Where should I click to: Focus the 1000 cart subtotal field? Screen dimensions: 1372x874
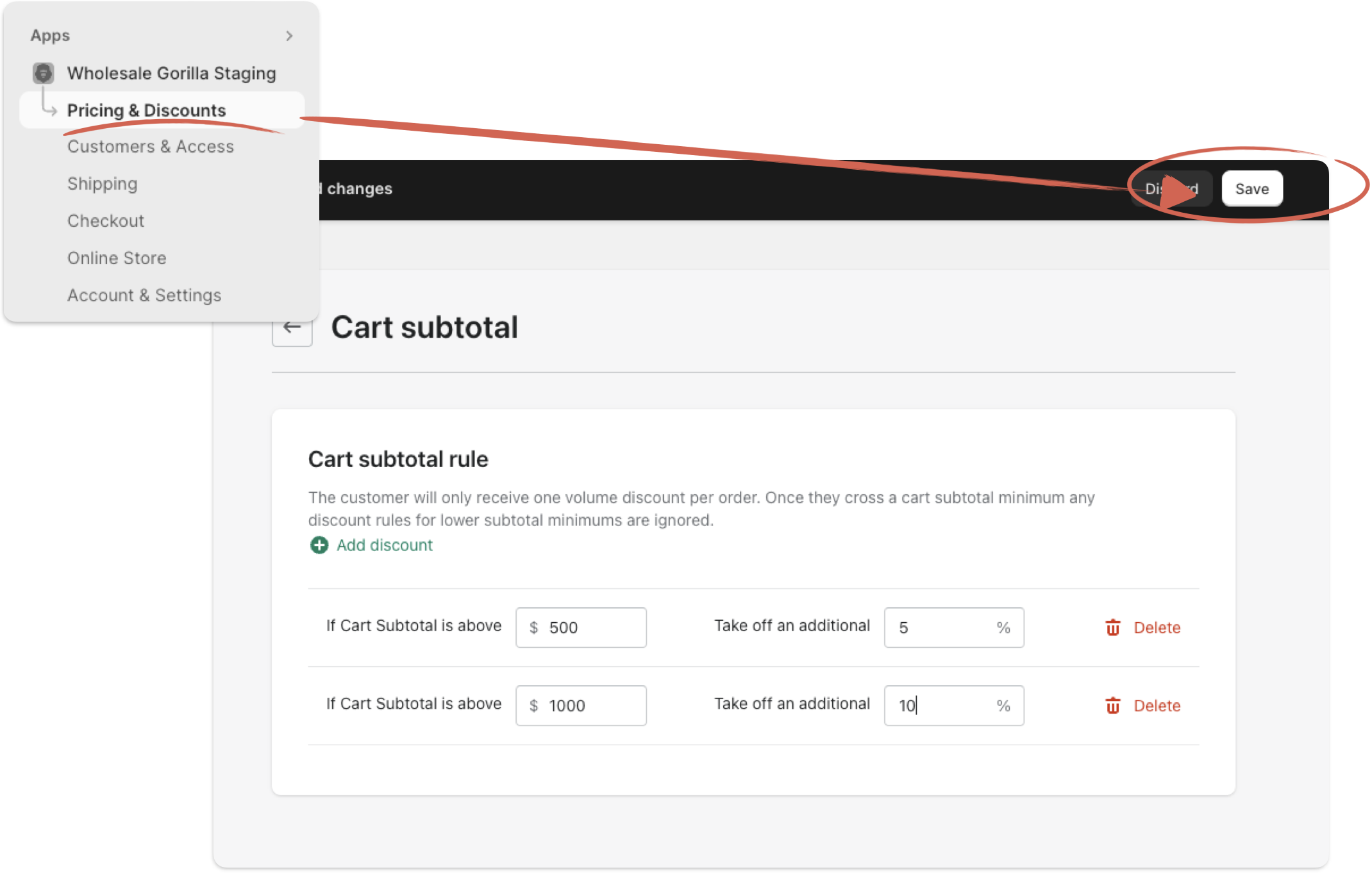pos(581,705)
